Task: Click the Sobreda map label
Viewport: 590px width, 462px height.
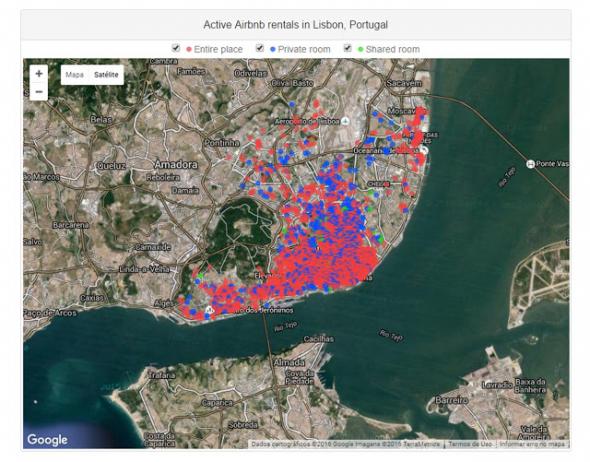Action: click(243, 425)
